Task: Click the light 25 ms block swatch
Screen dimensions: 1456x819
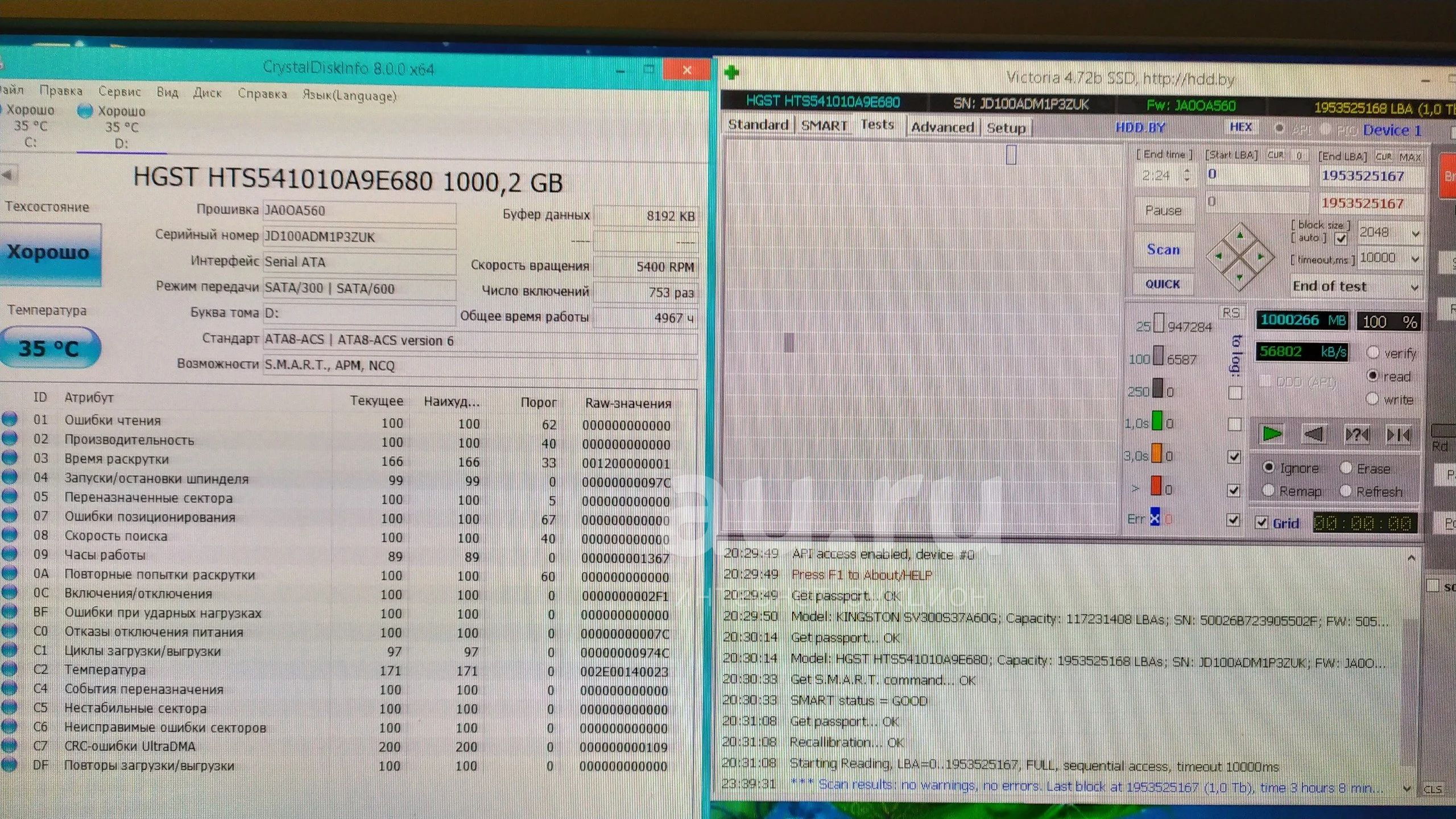Action: 1159,323
